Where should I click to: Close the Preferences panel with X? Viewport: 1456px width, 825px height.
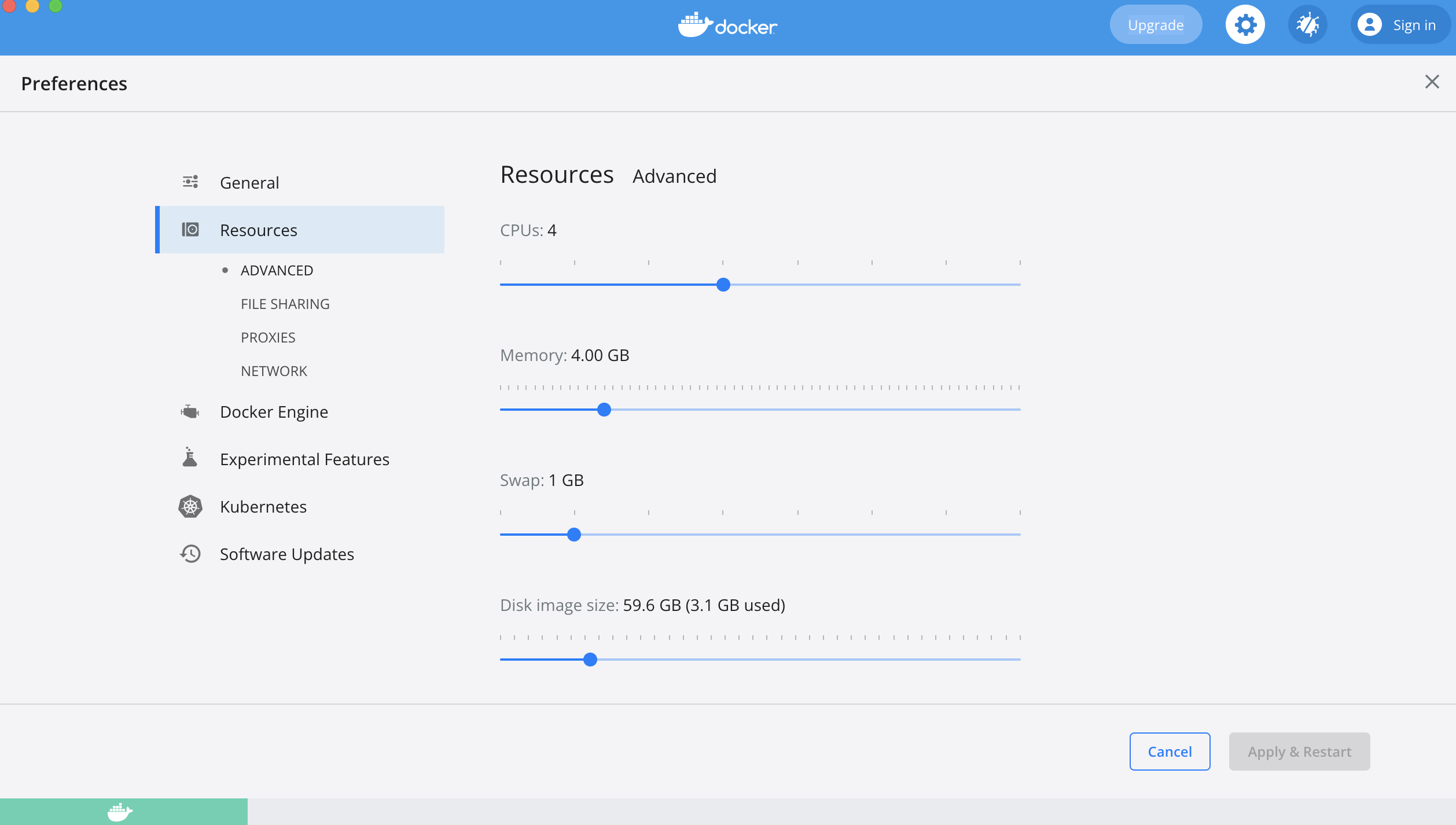point(1432,82)
